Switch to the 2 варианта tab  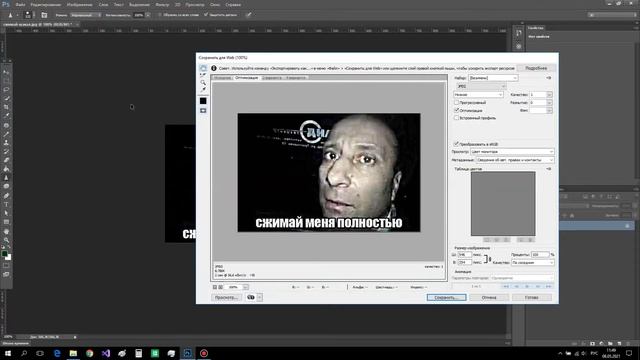click(x=272, y=78)
